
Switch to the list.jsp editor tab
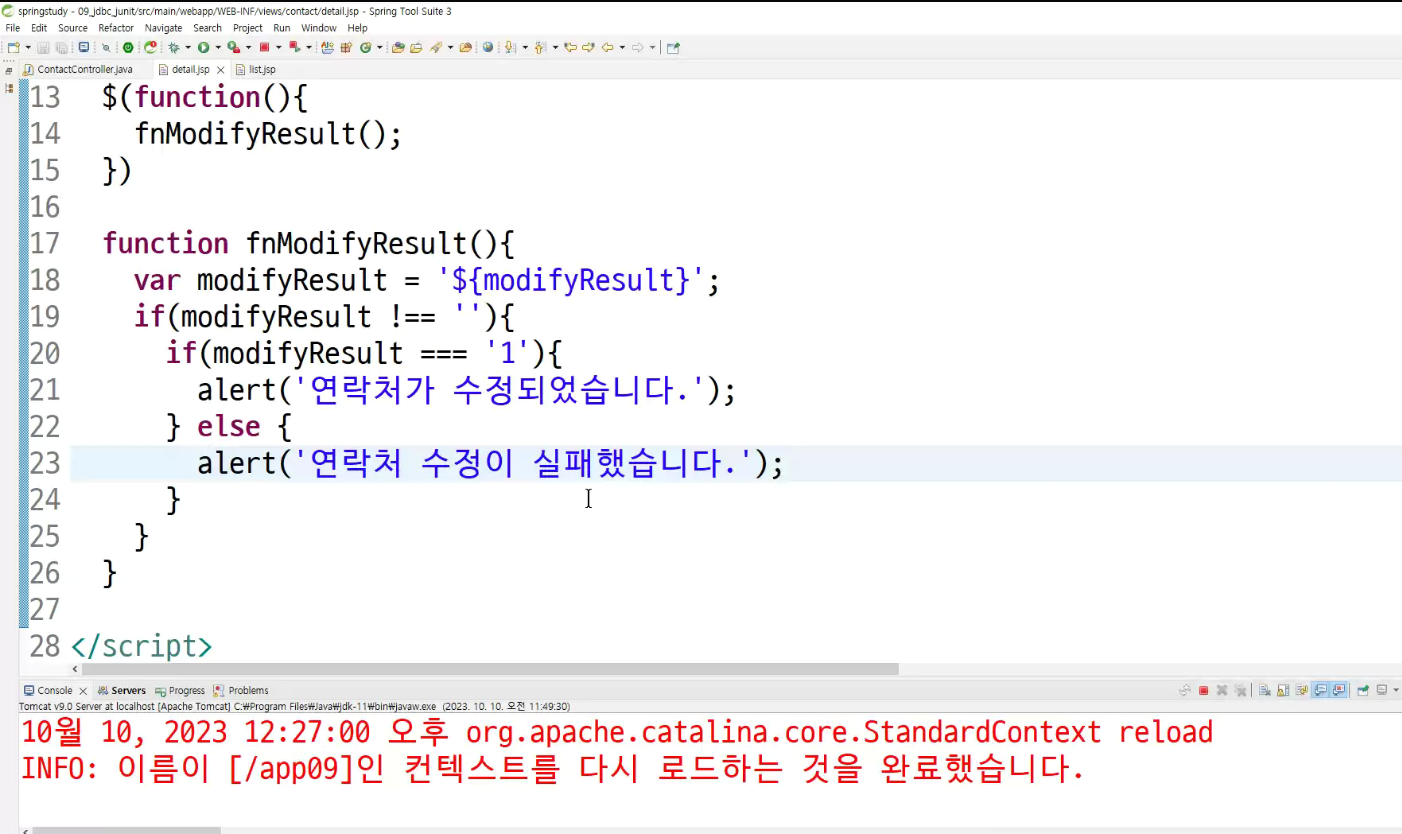[x=255, y=70]
